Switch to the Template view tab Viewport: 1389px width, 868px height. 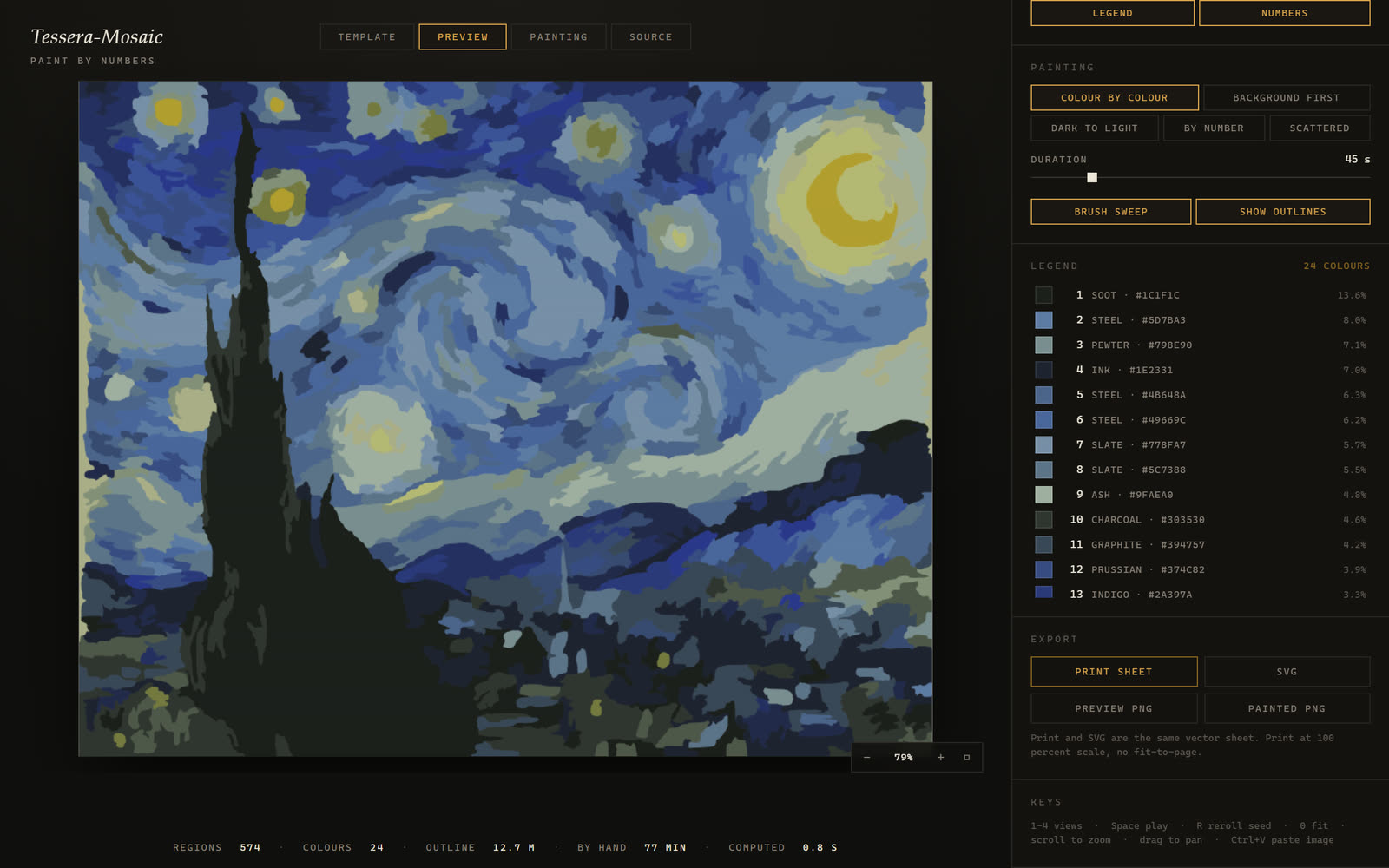pyautogui.click(x=366, y=37)
